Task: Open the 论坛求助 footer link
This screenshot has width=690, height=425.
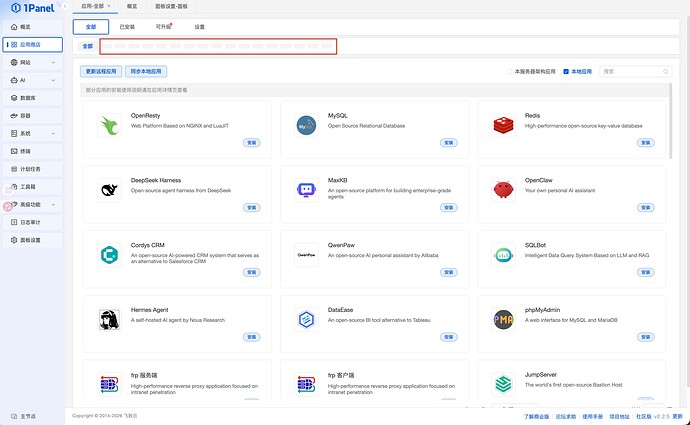Action: tap(565, 416)
